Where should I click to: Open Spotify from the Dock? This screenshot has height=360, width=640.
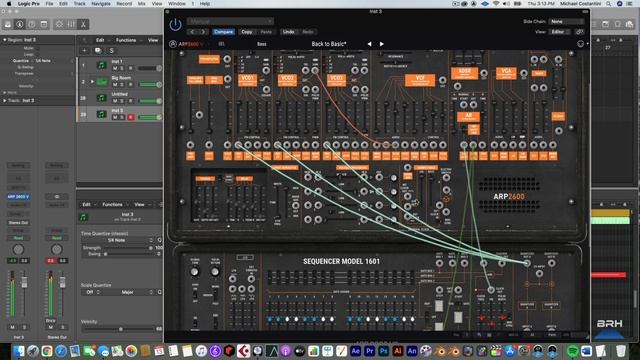(572, 351)
